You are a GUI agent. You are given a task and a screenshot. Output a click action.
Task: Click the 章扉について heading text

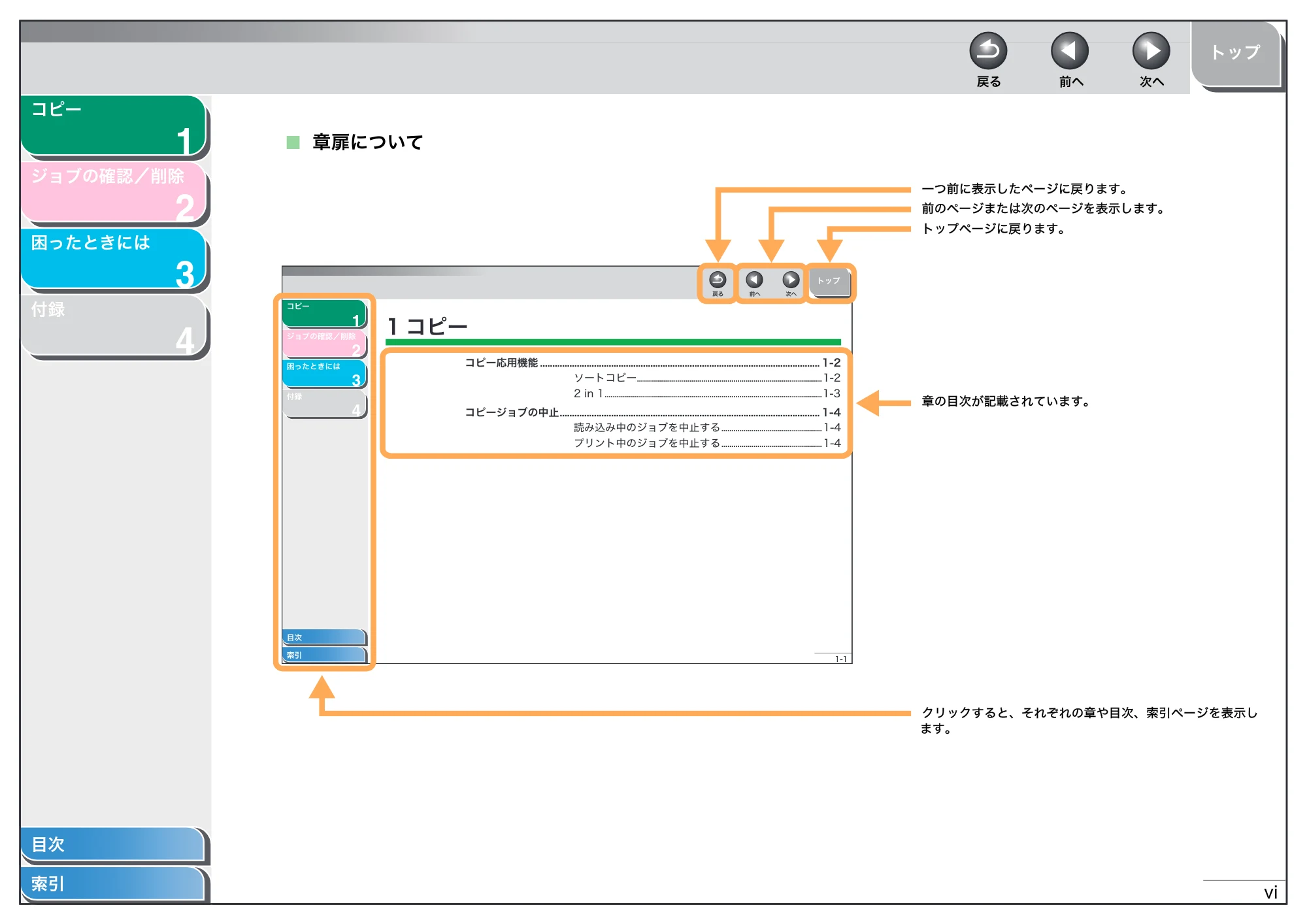pos(367,142)
